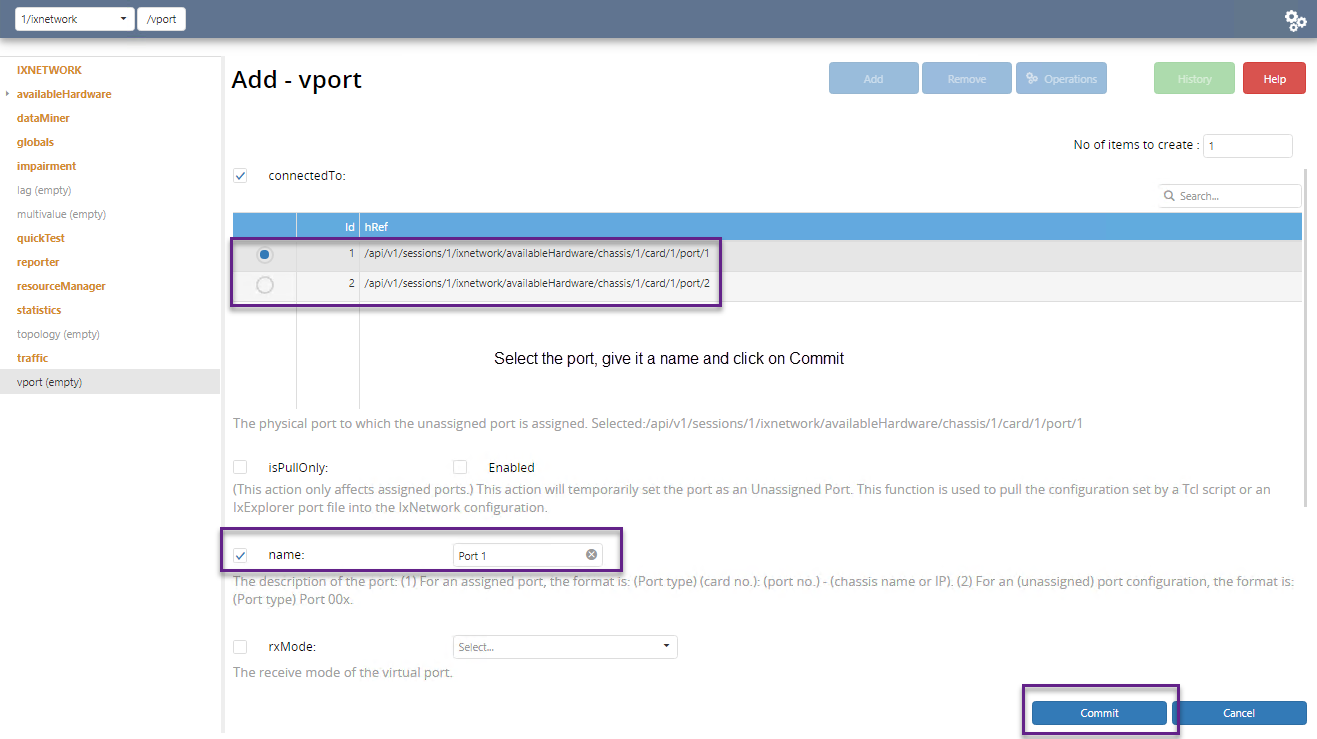
Task: Click the /vport breadcrumb
Action: pyautogui.click(x=161, y=19)
